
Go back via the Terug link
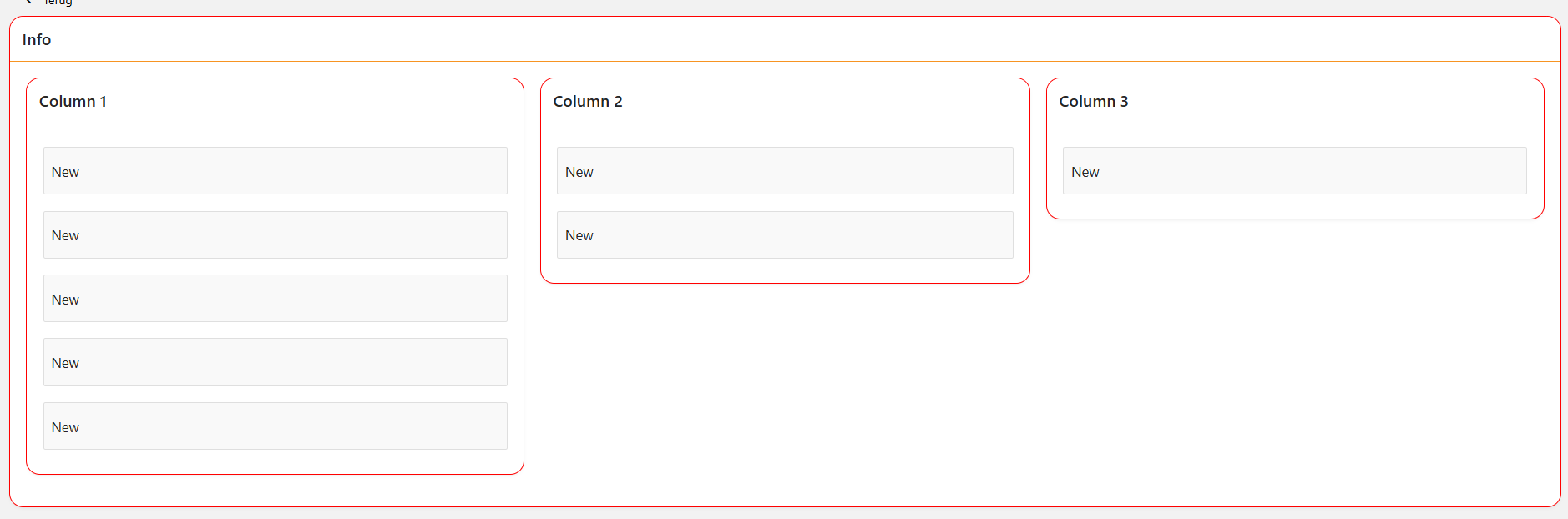(x=58, y=3)
